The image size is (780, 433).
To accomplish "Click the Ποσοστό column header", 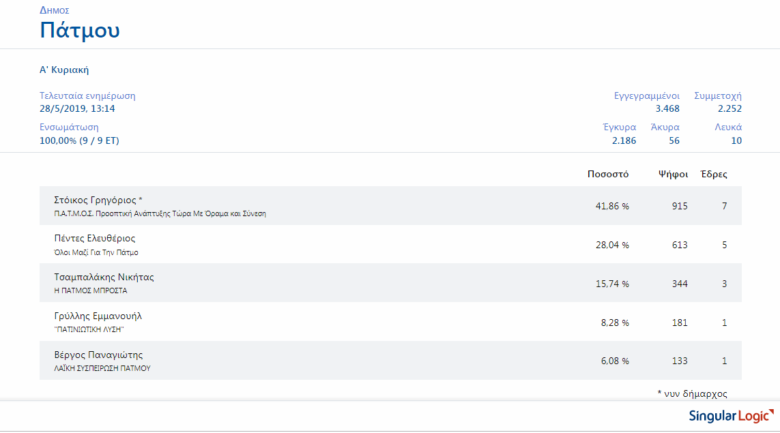I will pos(607,174).
